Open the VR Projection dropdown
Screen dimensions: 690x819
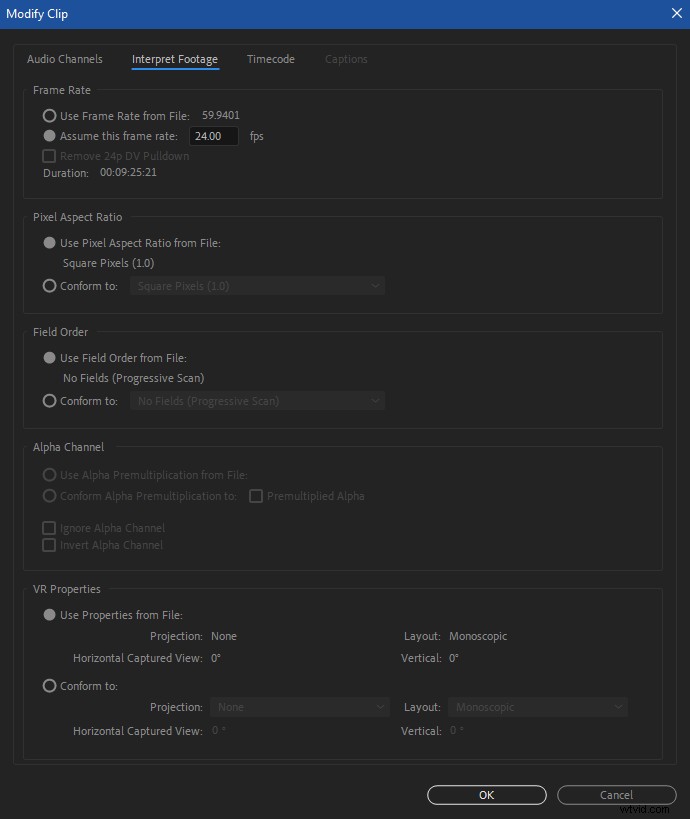point(300,706)
